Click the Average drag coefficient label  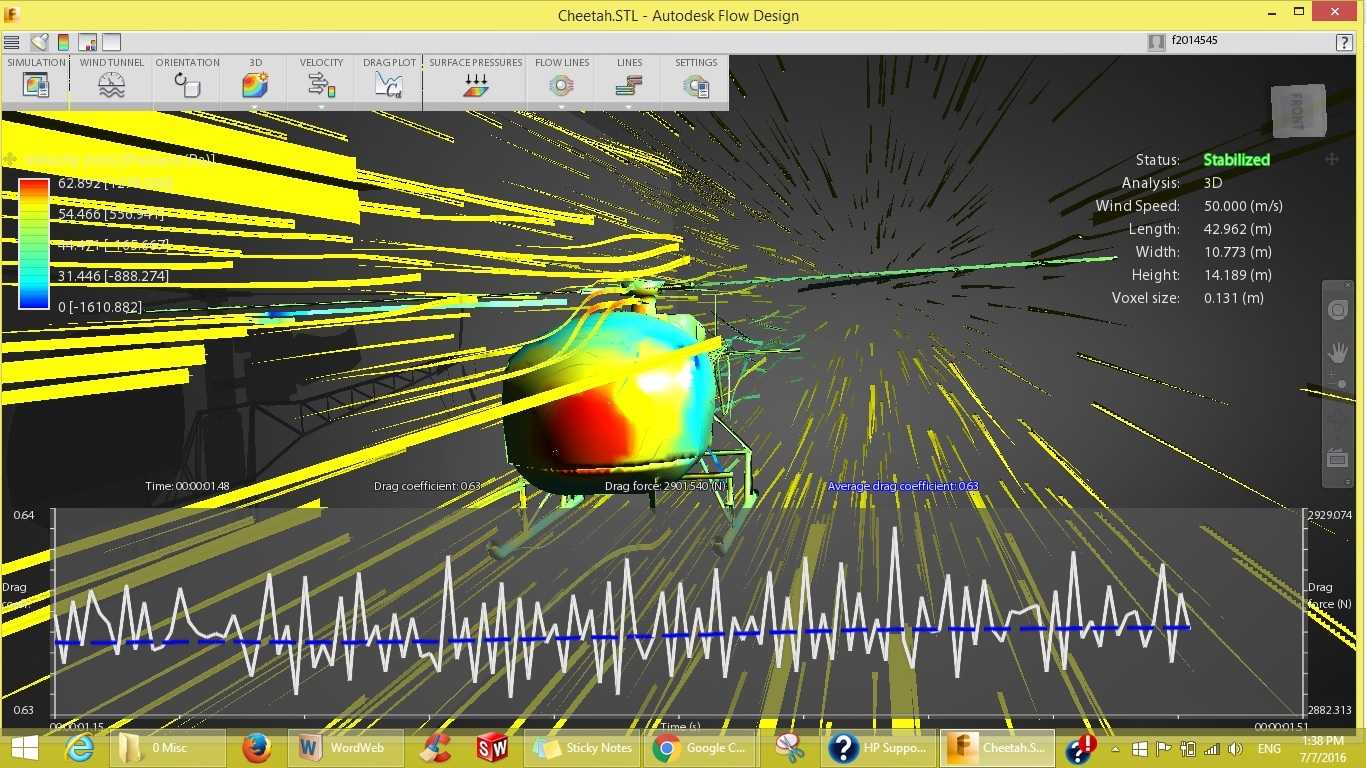903,486
